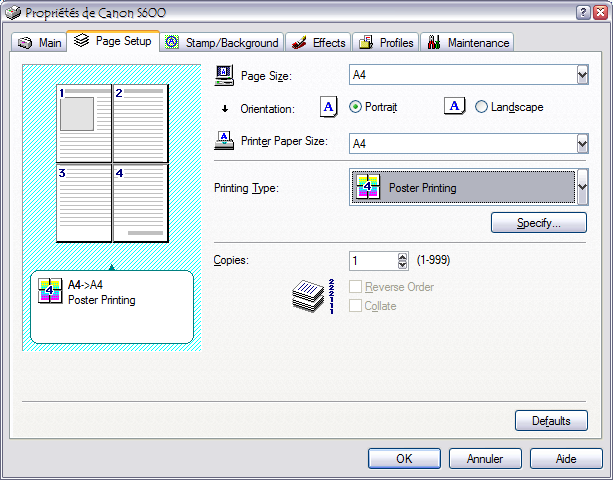613x480 pixels.
Task: Click poster preview page 2
Action: 140,124
